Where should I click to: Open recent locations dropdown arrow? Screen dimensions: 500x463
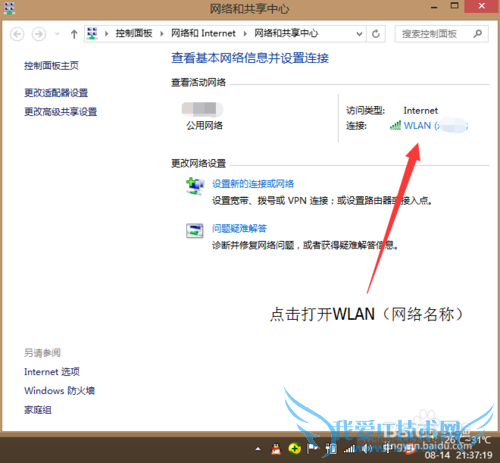[x=57, y=34]
